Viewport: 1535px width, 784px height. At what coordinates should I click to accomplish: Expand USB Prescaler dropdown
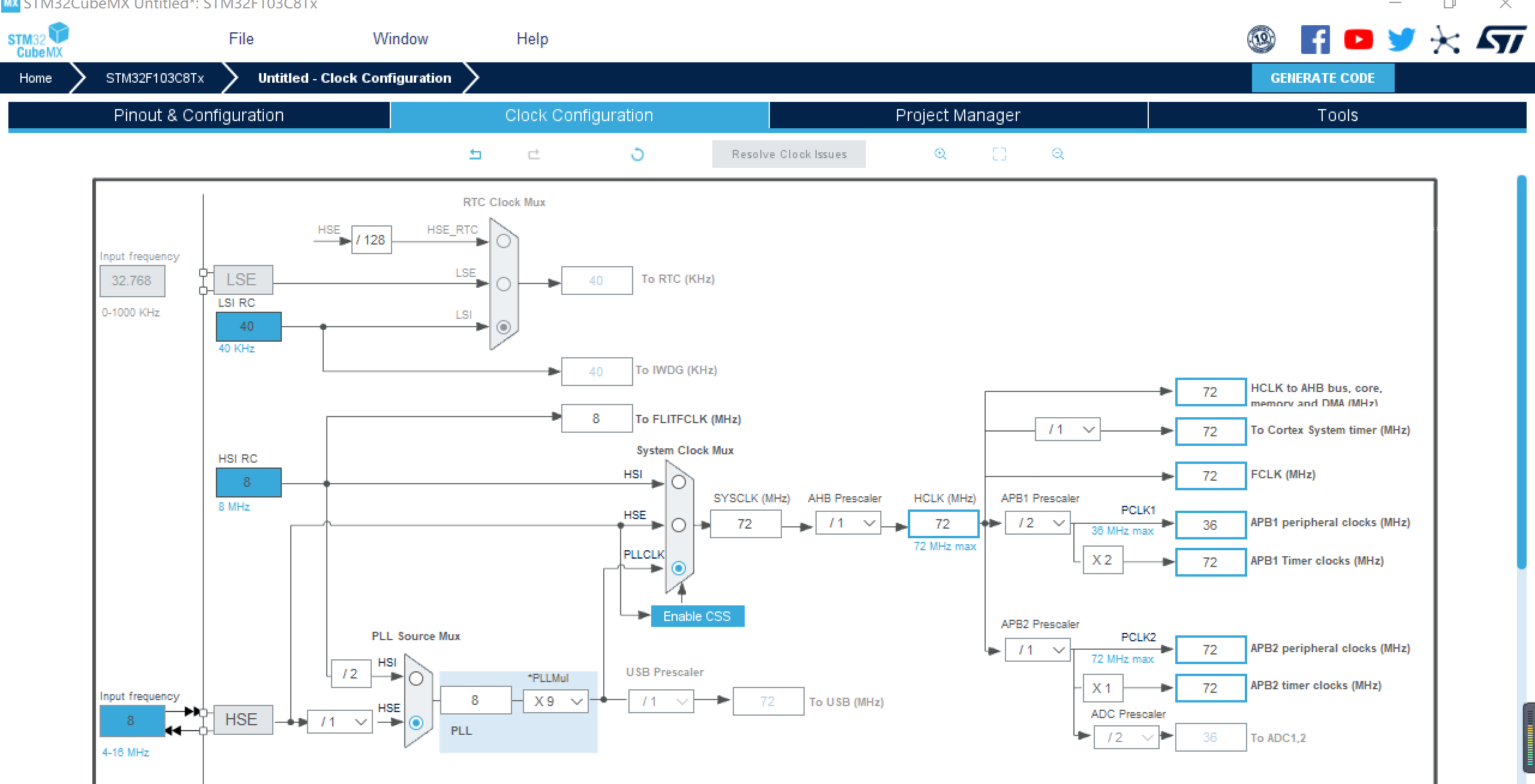(676, 701)
